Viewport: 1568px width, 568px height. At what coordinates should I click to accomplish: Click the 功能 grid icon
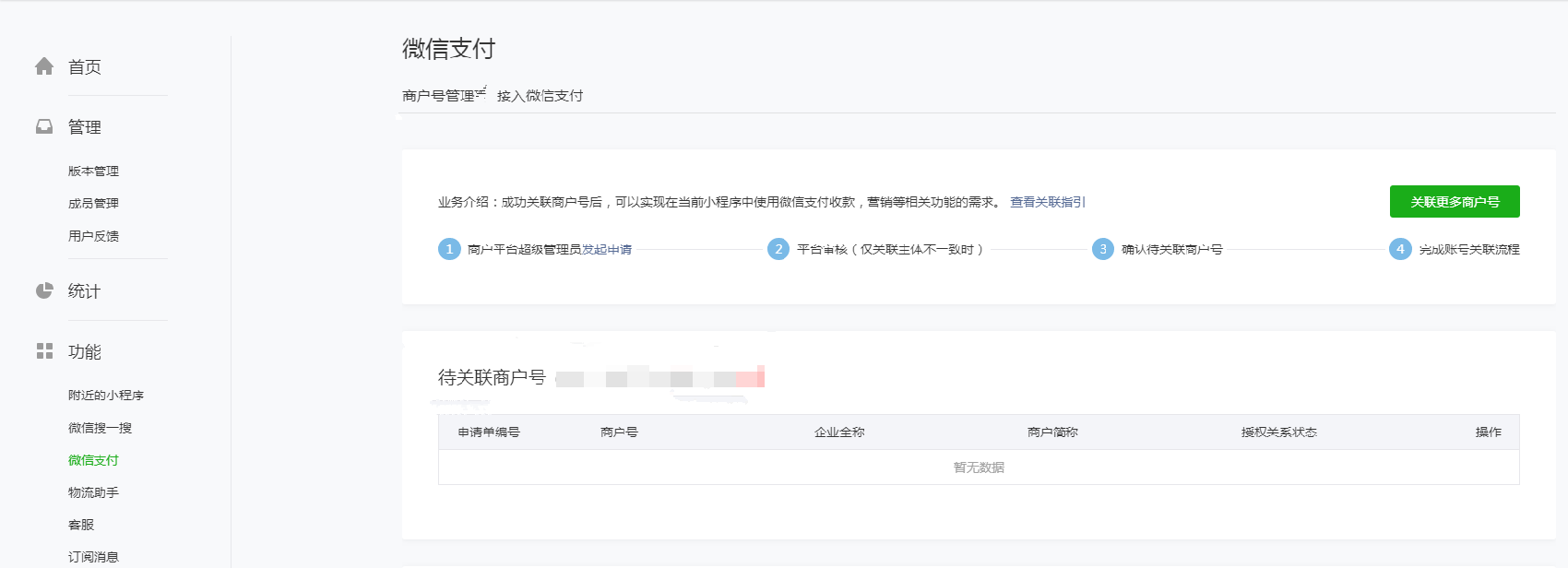click(44, 351)
